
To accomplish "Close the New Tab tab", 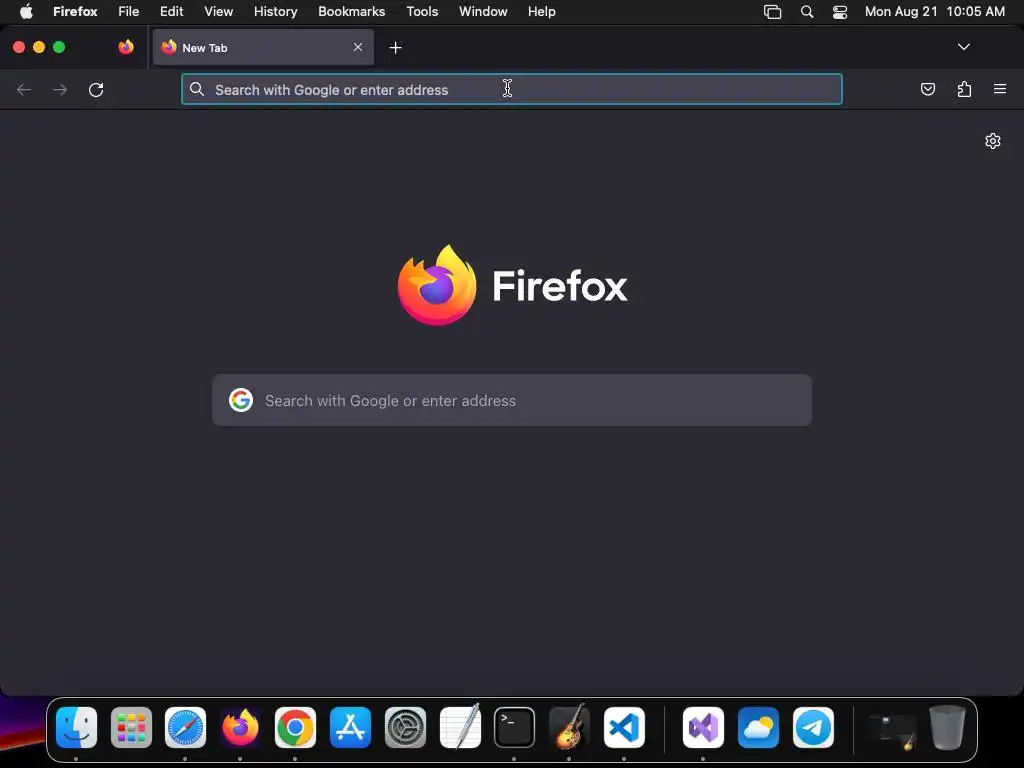I will (358, 47).
